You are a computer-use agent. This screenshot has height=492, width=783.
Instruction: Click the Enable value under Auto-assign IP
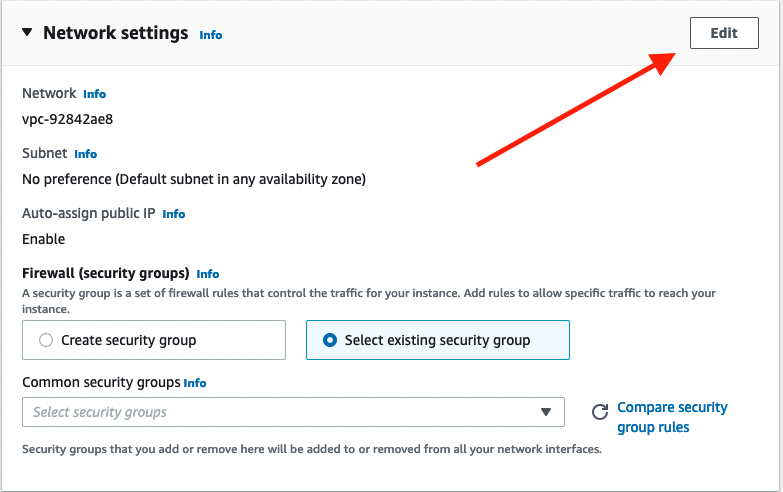(43, 239)
